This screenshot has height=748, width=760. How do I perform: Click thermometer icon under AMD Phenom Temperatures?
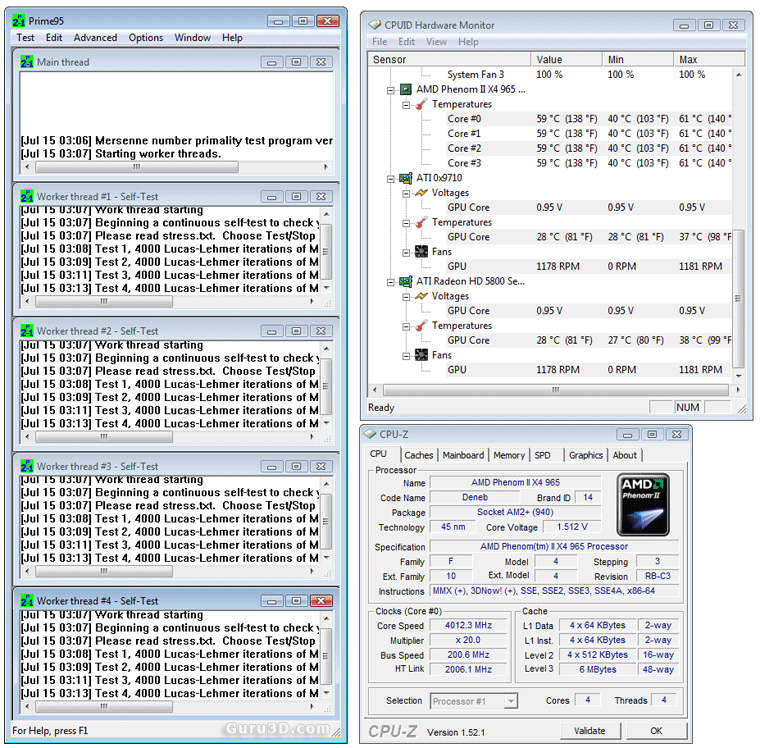coord(421,104)
